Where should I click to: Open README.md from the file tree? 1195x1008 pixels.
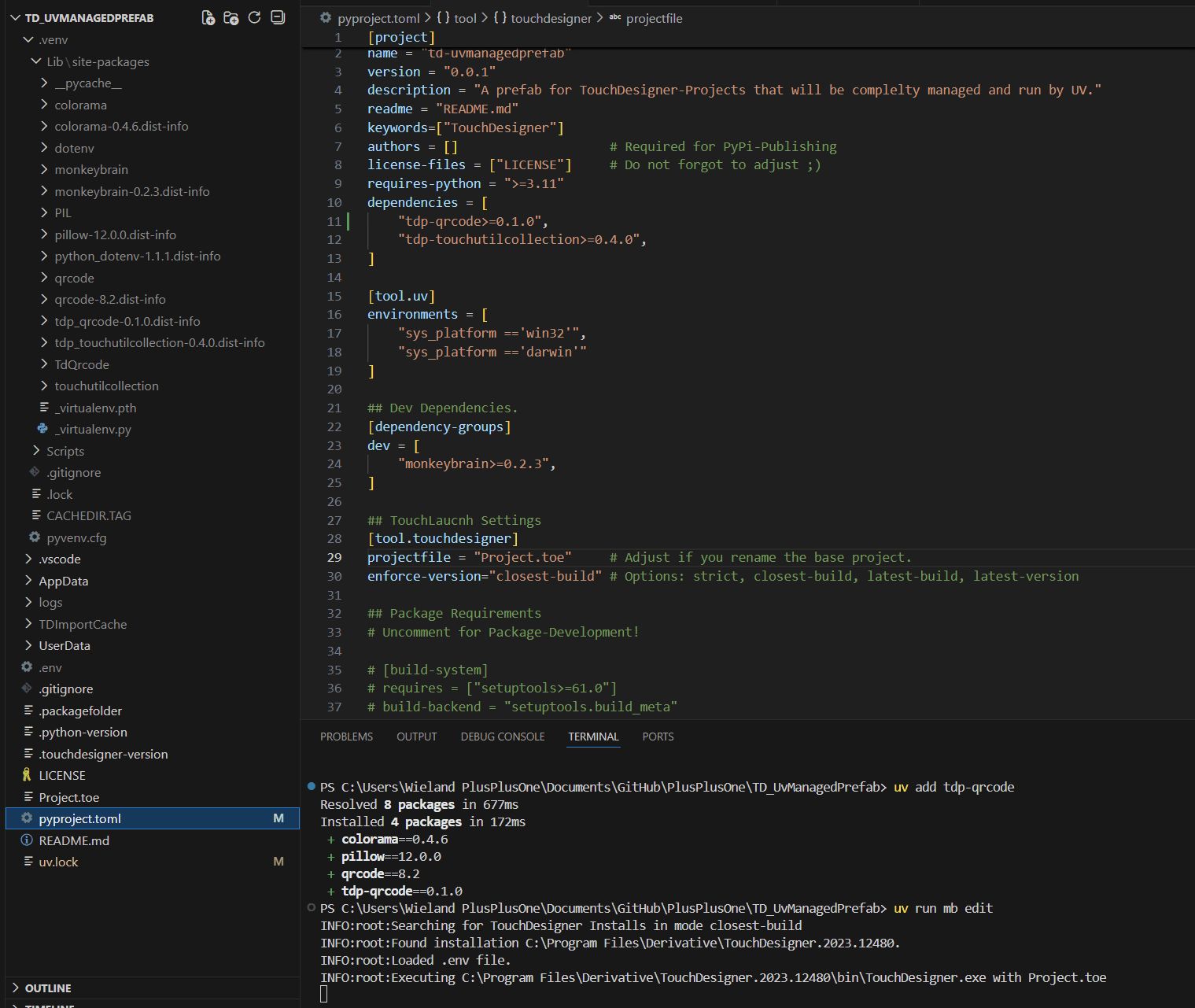pyautogui.click(x=74, y=840)
